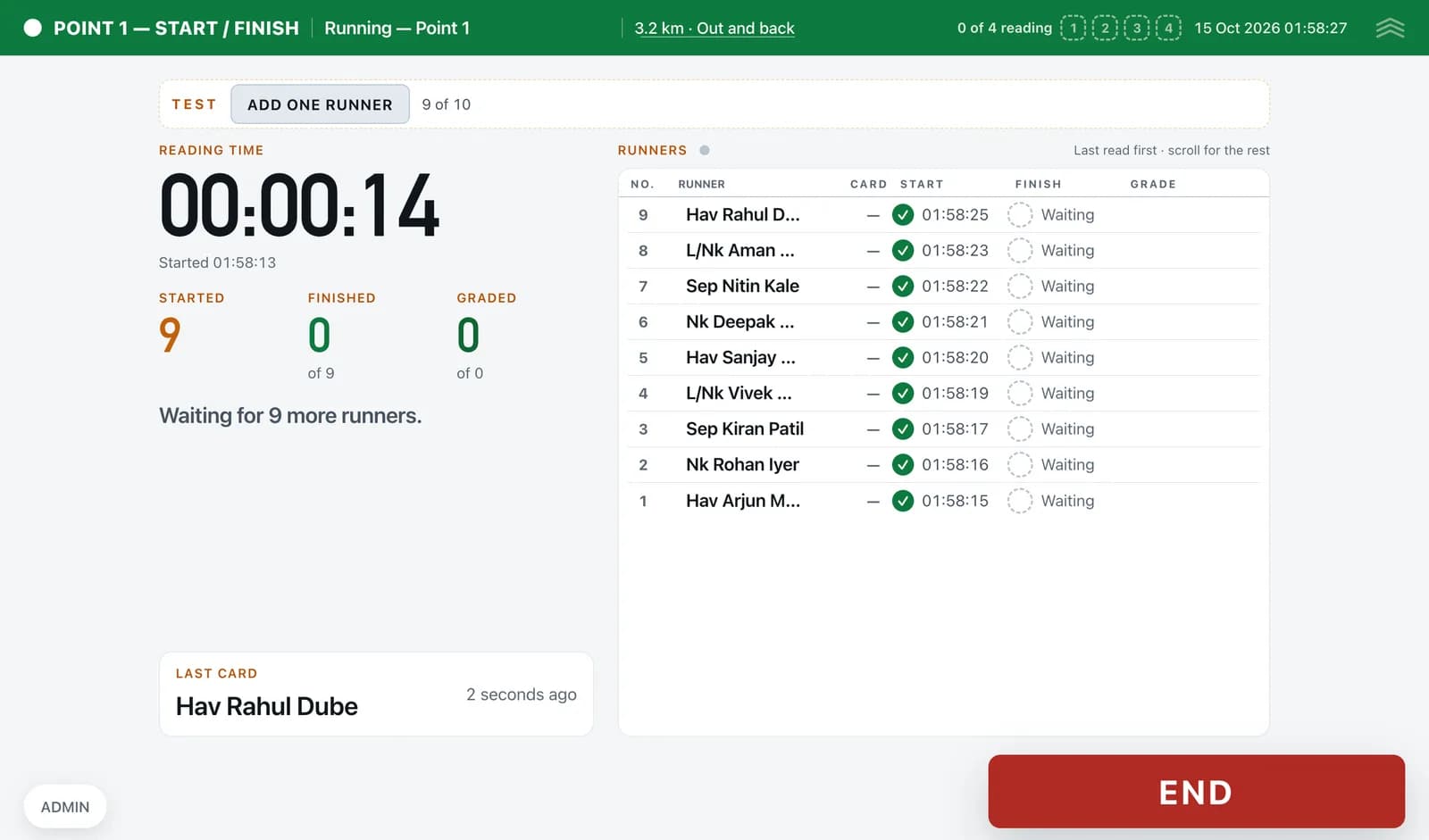
Task: Click start time 01:58:17
Action: pyautogui.click(x=955, y=428)
